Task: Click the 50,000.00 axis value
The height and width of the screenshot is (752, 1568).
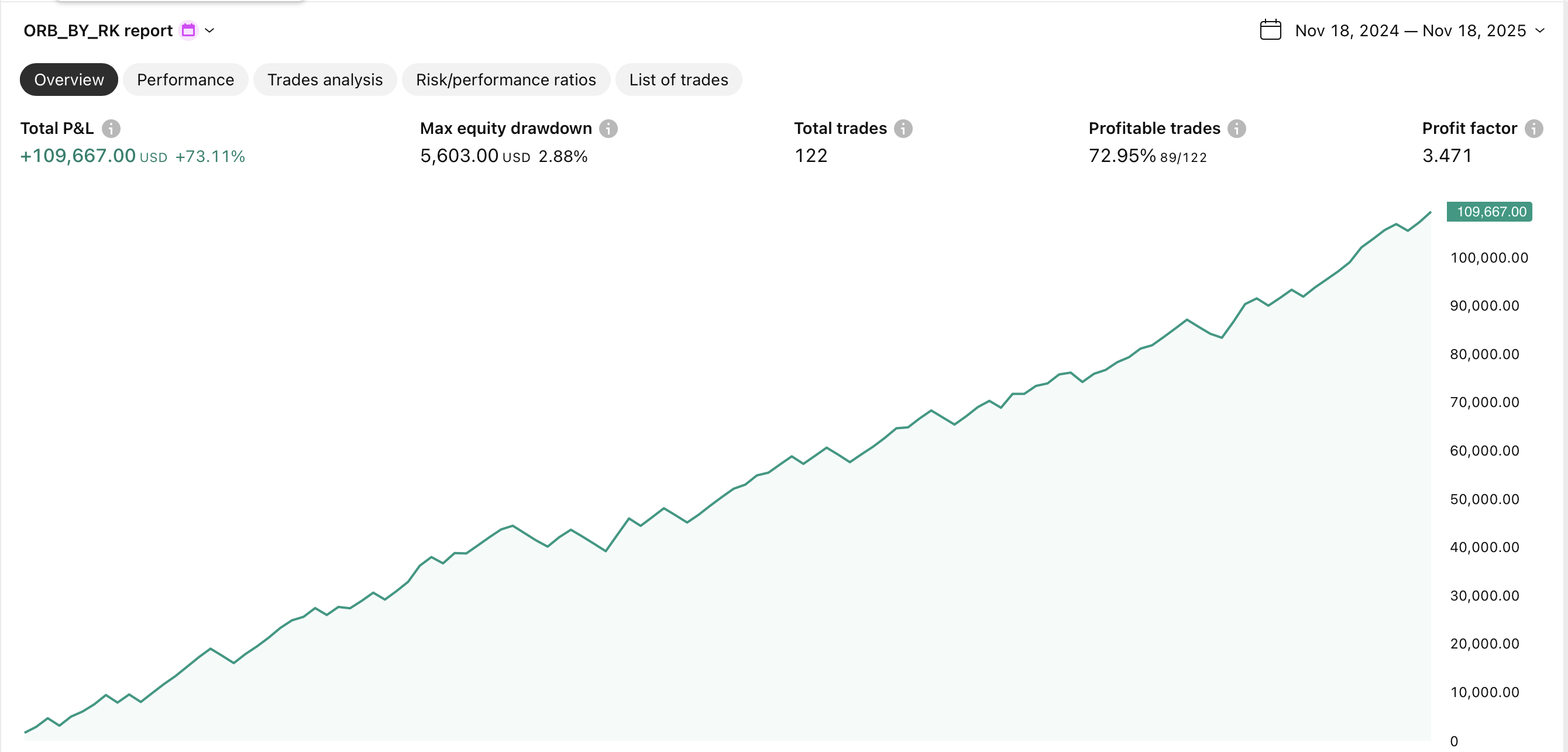Action: (1486, 498)
